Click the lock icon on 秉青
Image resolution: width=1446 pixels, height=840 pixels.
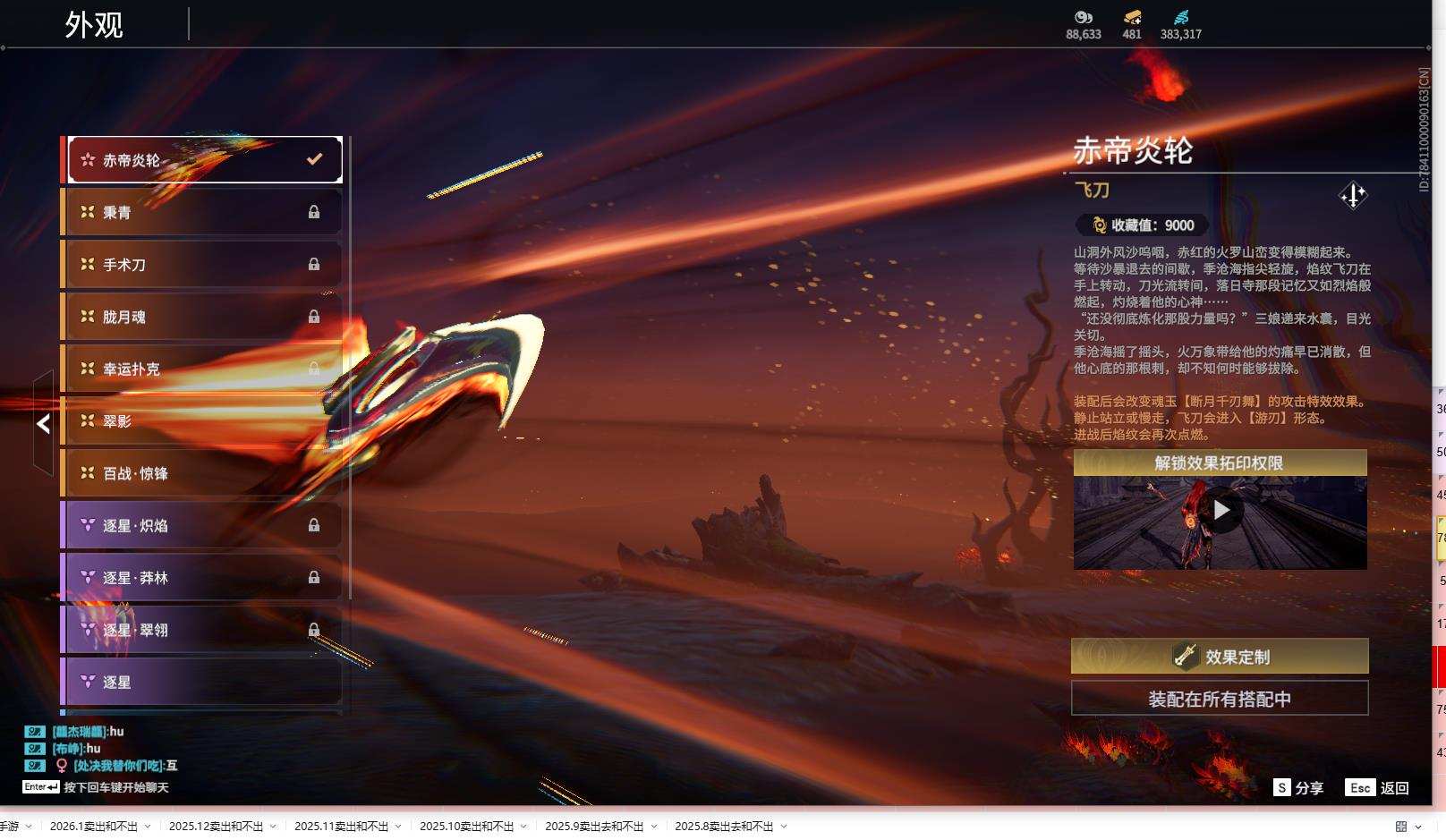point(314,212)
